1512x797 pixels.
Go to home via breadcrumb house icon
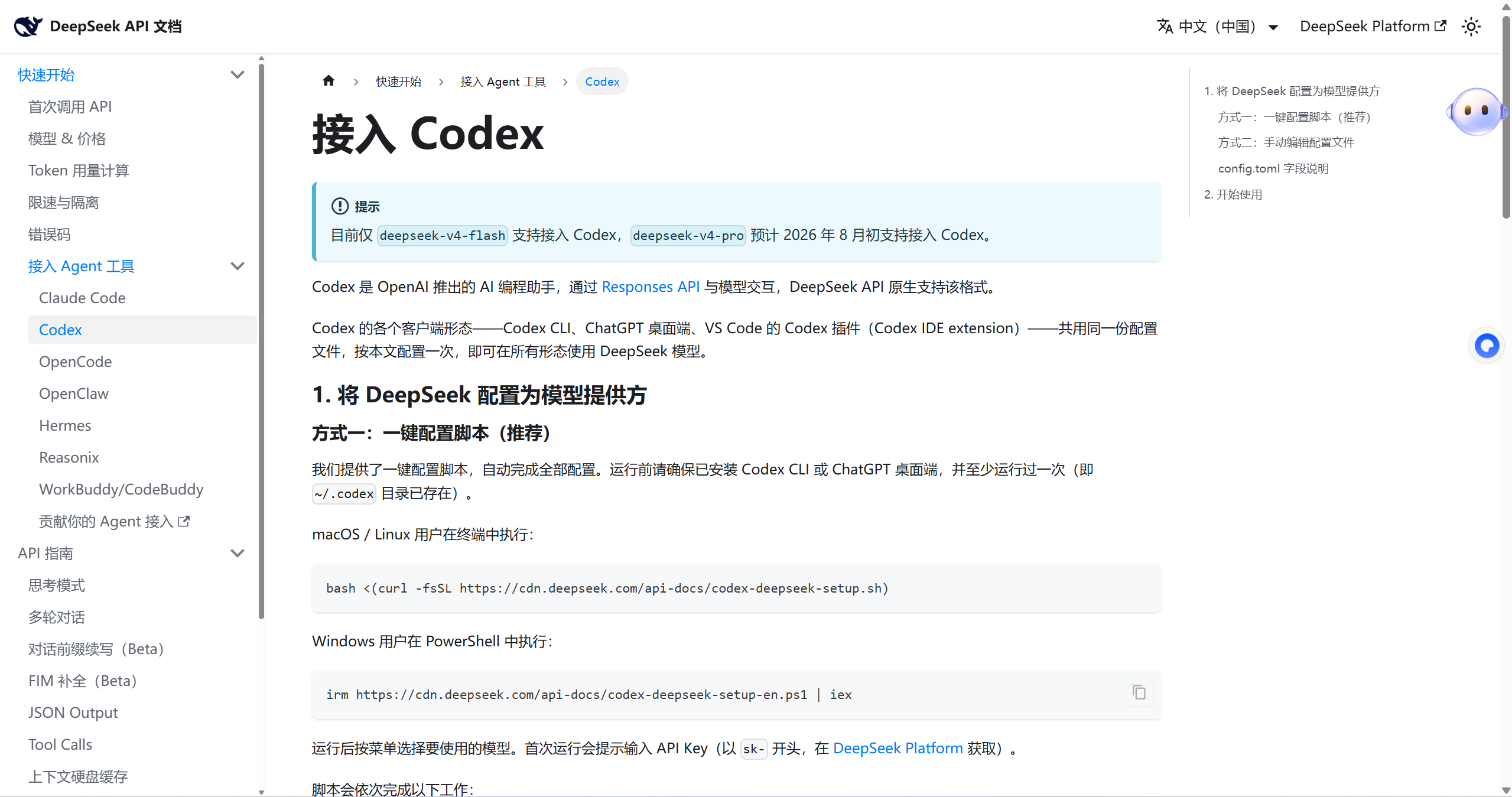[329, 81]
